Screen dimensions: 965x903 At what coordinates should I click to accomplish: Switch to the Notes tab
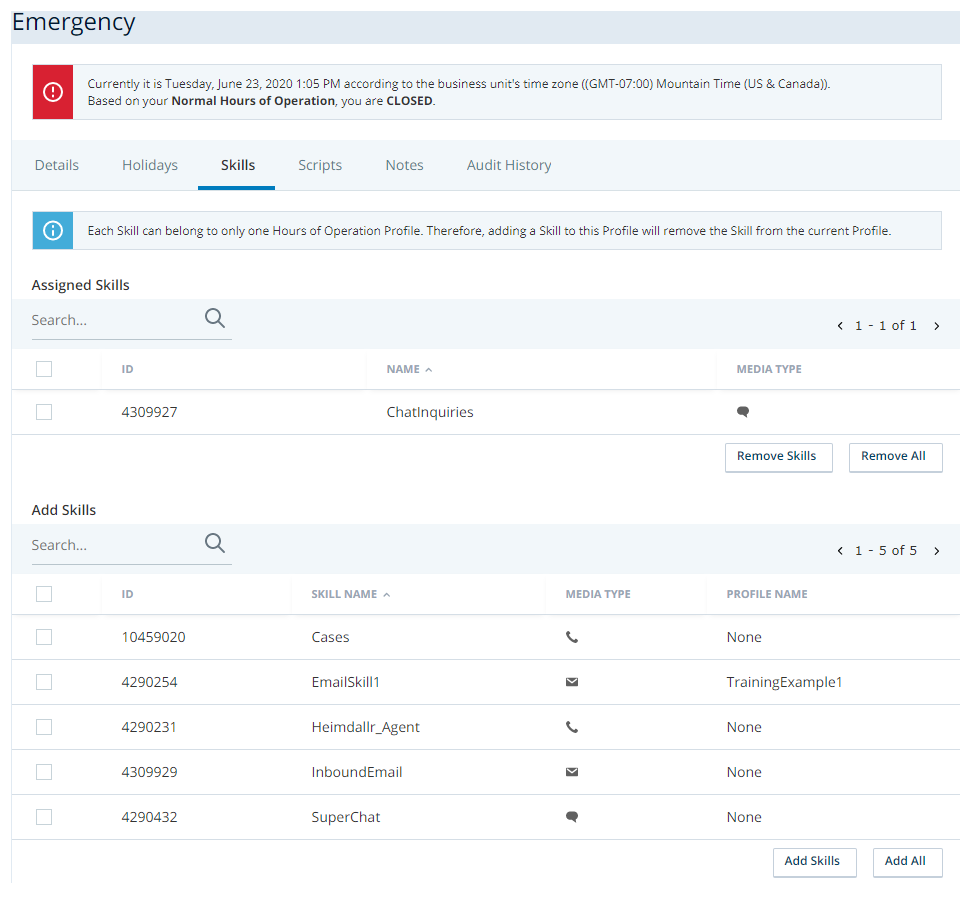pos(404,165)
